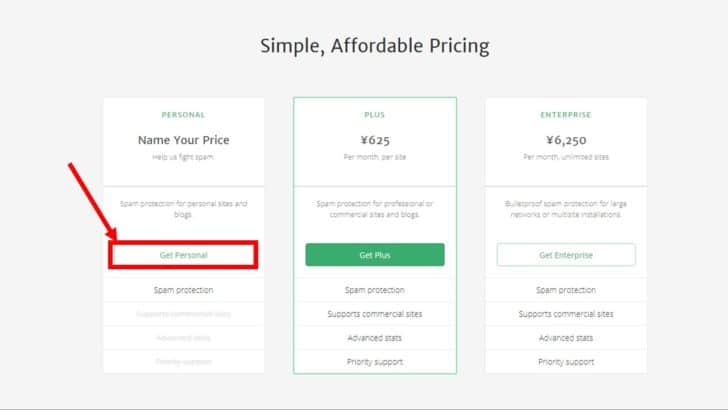728x410 pixels.
Task: Select the PERSONAL plan heading
Action: (x=183, y=115)
